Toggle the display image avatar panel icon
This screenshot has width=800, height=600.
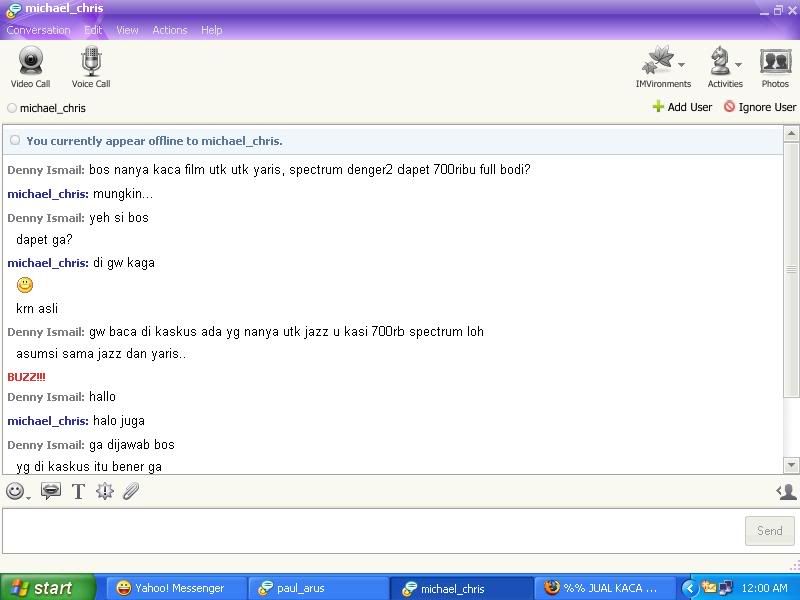pos(786,492)
